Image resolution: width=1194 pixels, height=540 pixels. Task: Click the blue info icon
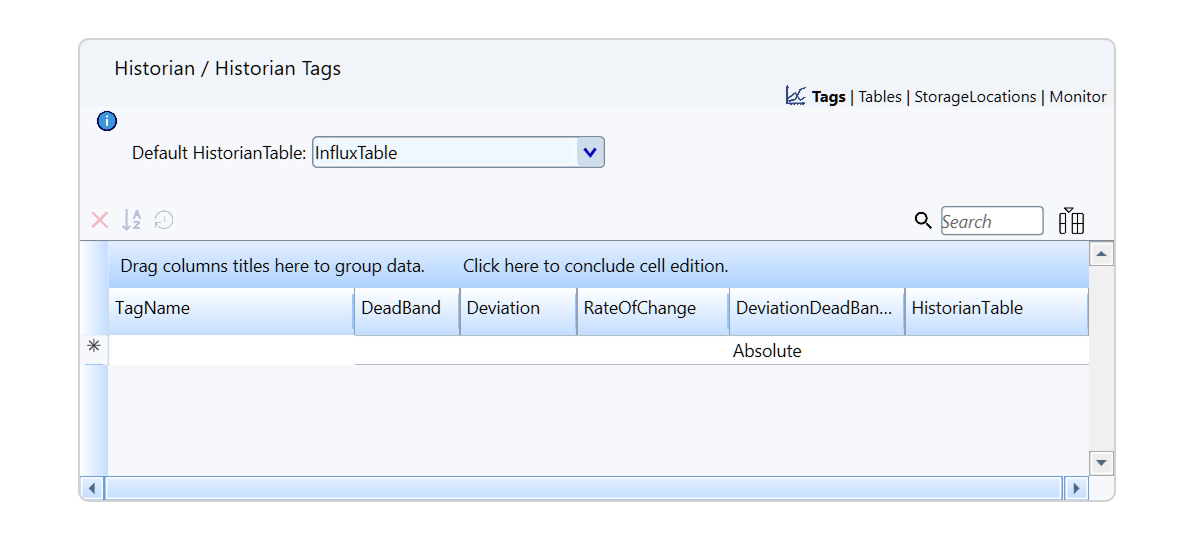(x=107, y=120)
